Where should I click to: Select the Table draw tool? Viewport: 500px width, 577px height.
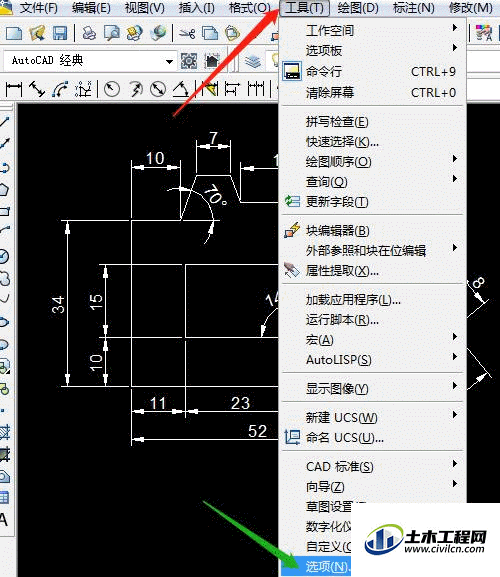(x=4, y=498)
